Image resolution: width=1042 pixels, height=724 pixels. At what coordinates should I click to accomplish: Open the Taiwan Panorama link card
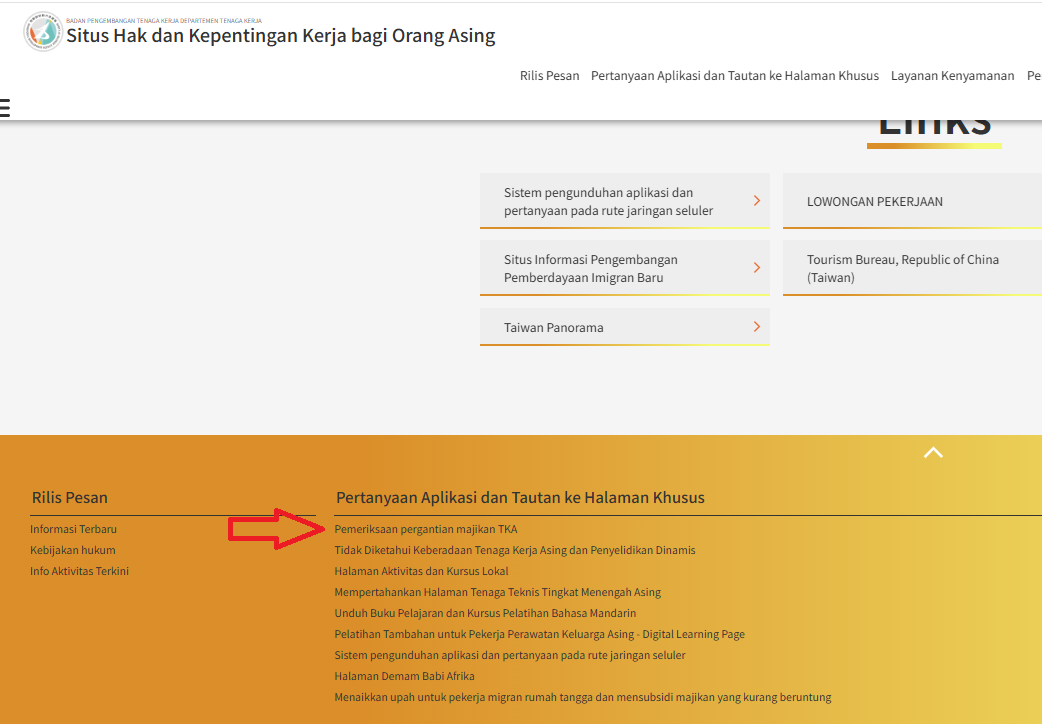coord(625,326)
